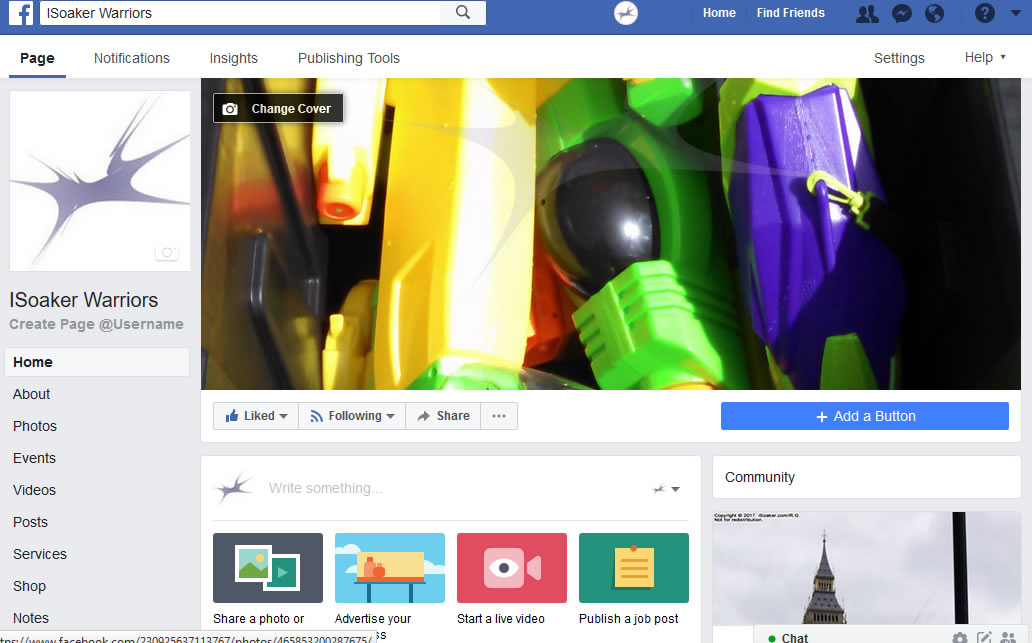Open the post-as identity selector dropdown
The image size is (1032, 643).
tap(666, 488)
